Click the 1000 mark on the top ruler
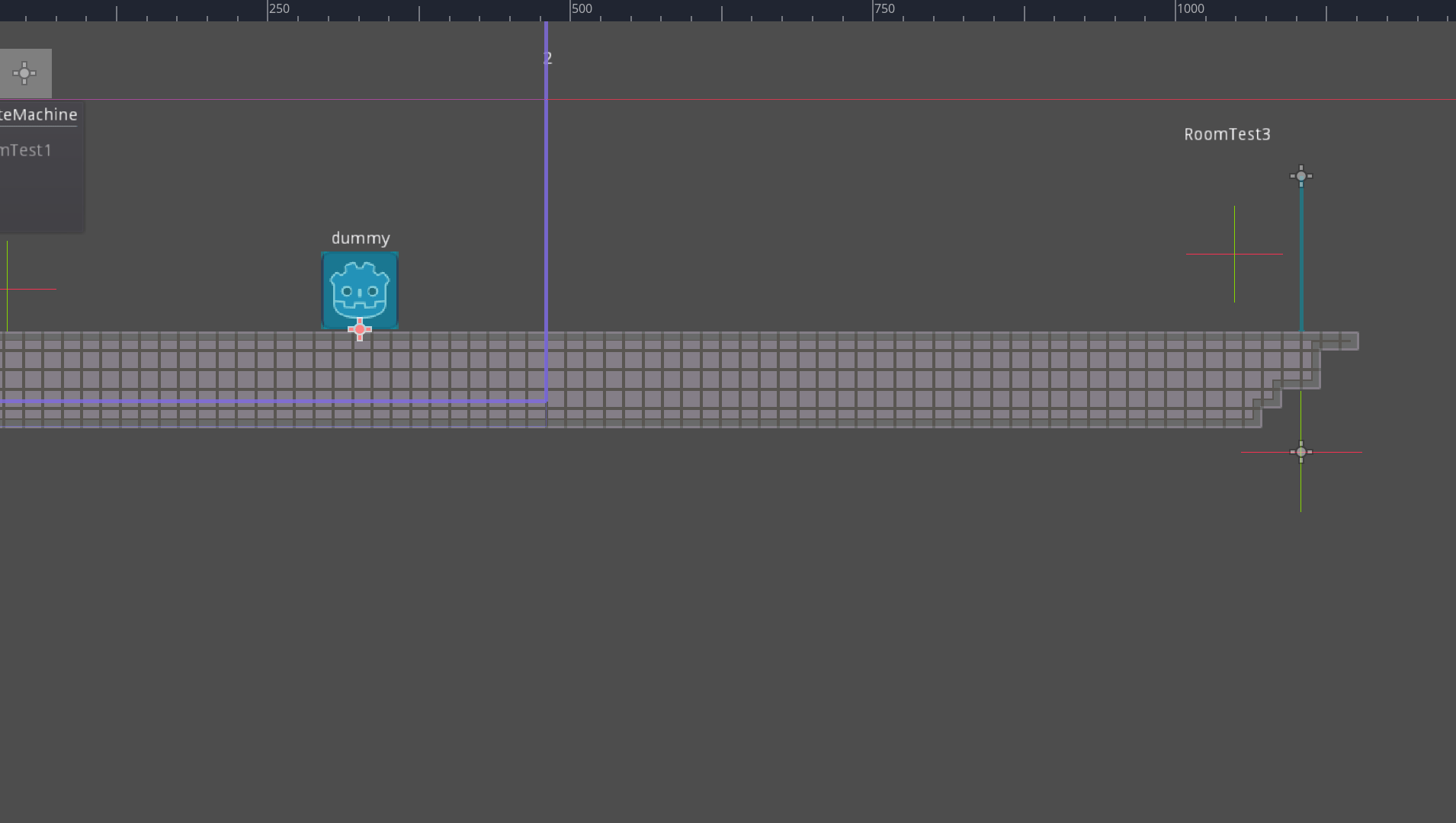1456x823 pixels. (x=1191, y=8)
